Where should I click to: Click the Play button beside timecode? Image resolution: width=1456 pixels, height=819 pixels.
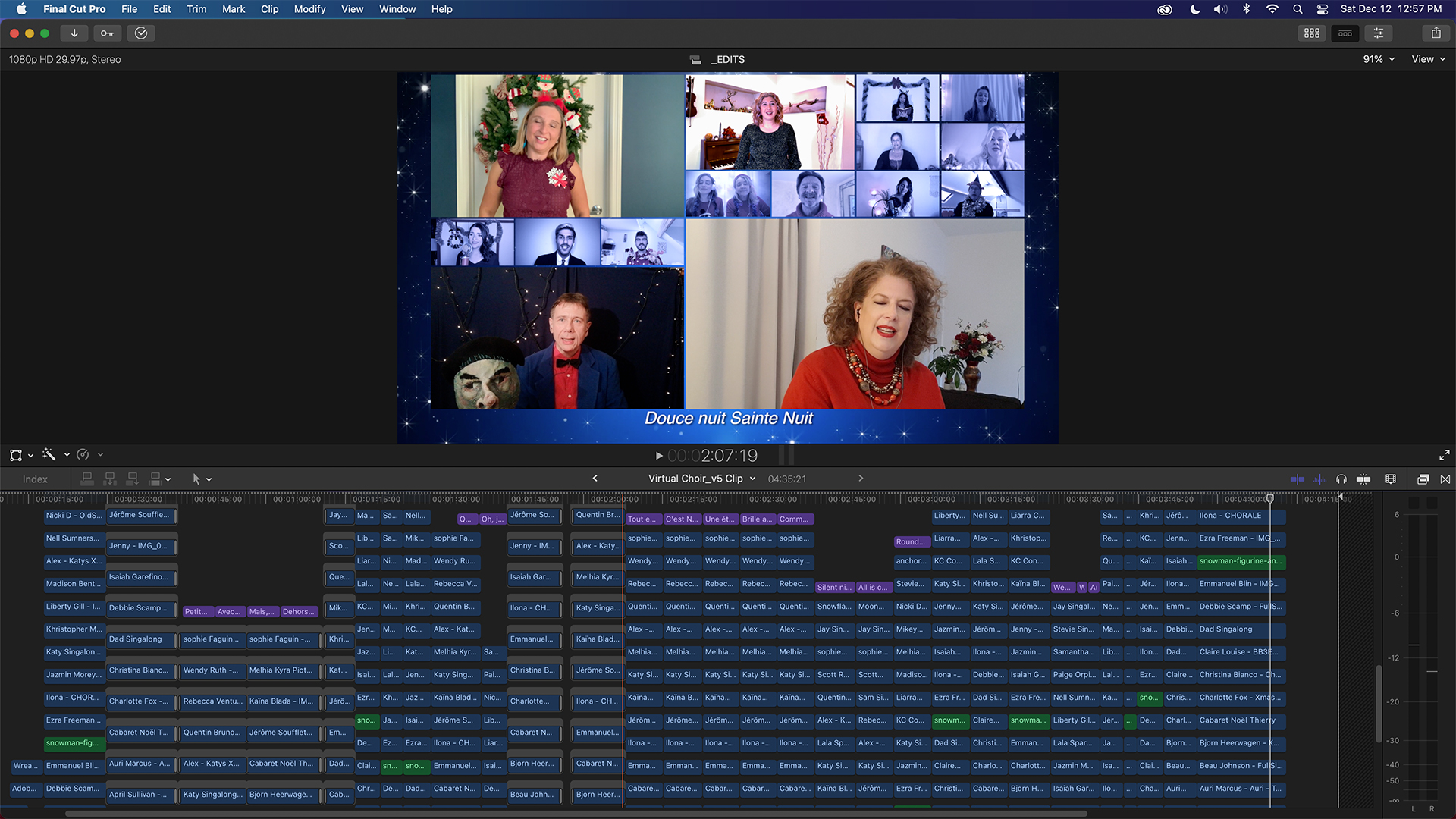659,456
